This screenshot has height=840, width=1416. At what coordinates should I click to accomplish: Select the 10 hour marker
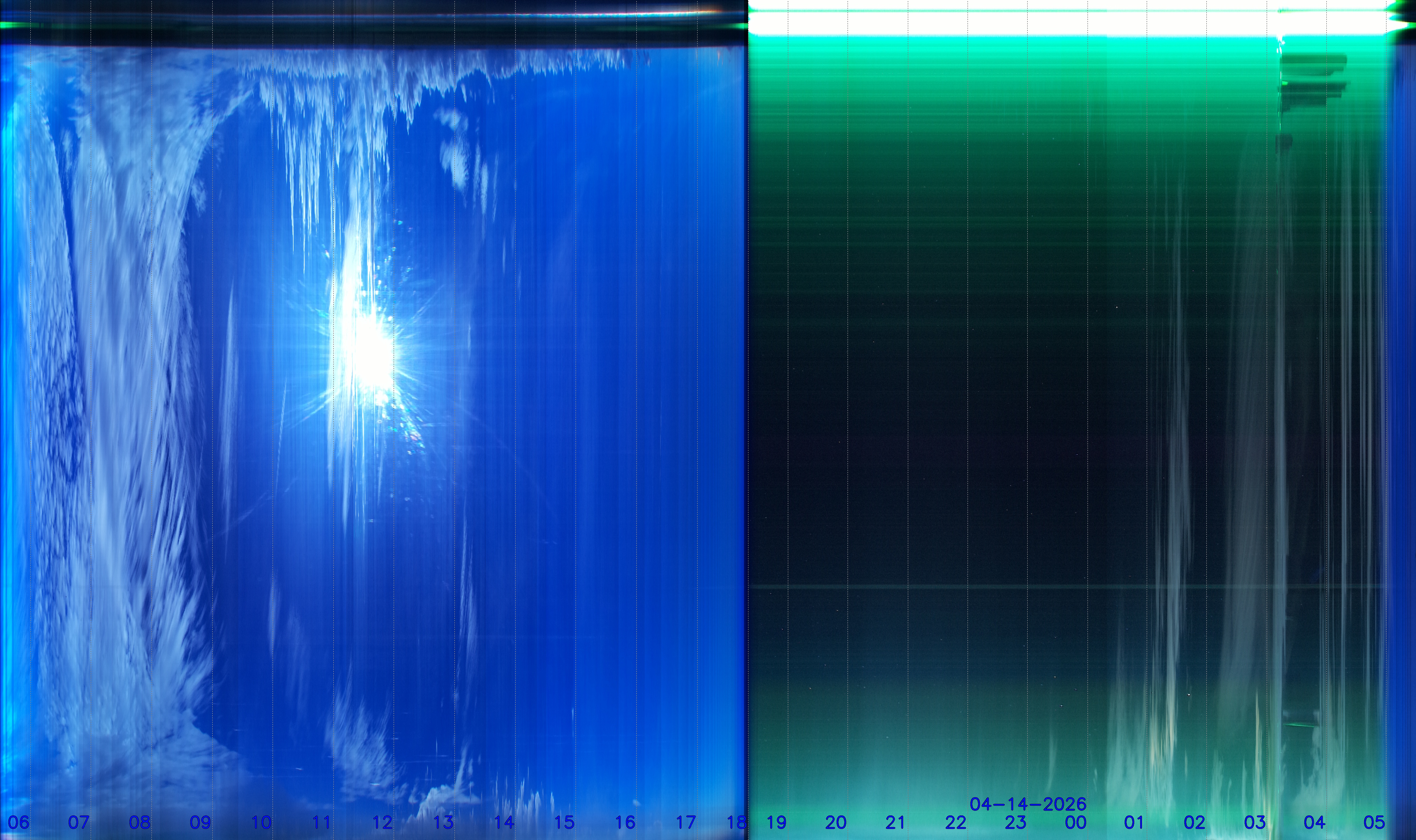261,822
